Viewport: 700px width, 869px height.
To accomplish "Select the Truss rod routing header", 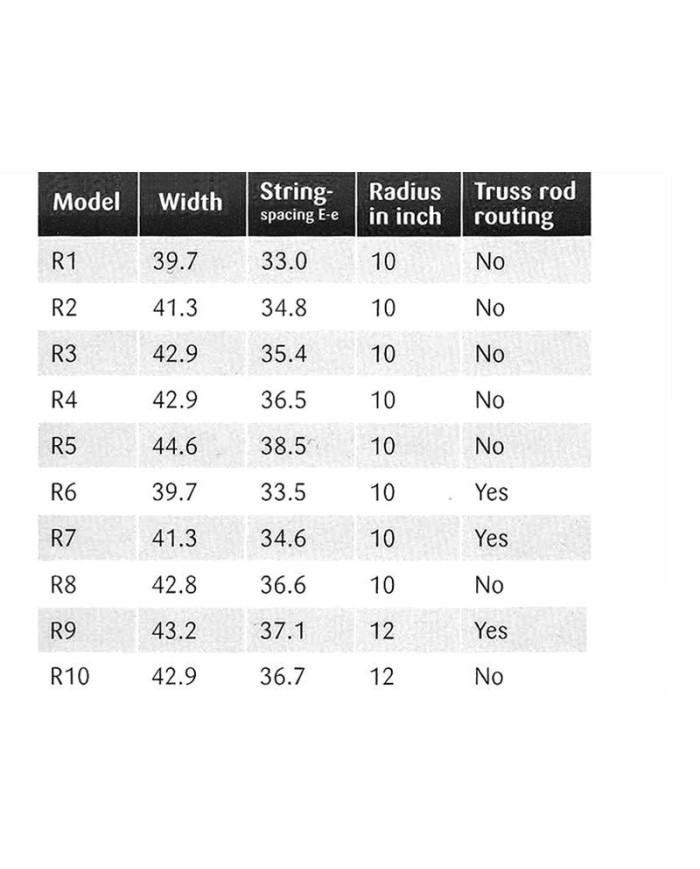I will pyautogui.click(x=524, y=203).
